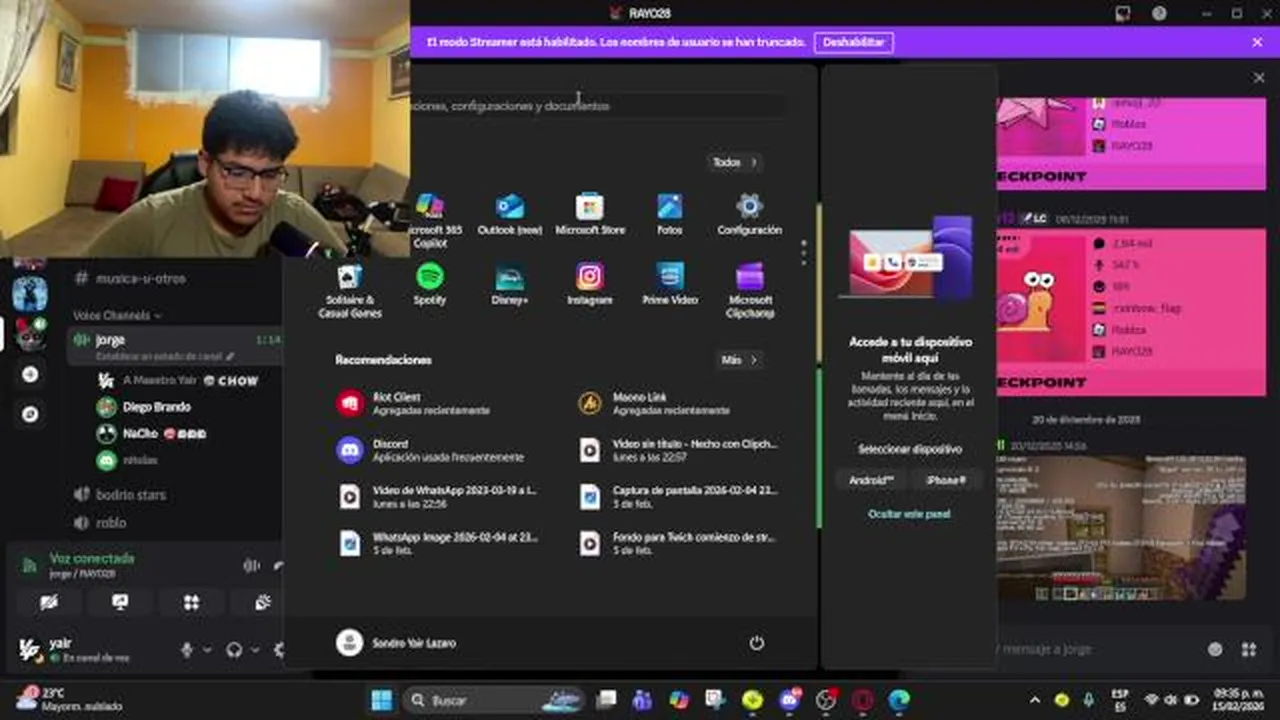Open Fondo para Twich recommended file
The width and height of the screenshot is (1280, 720).
[680, 543]
